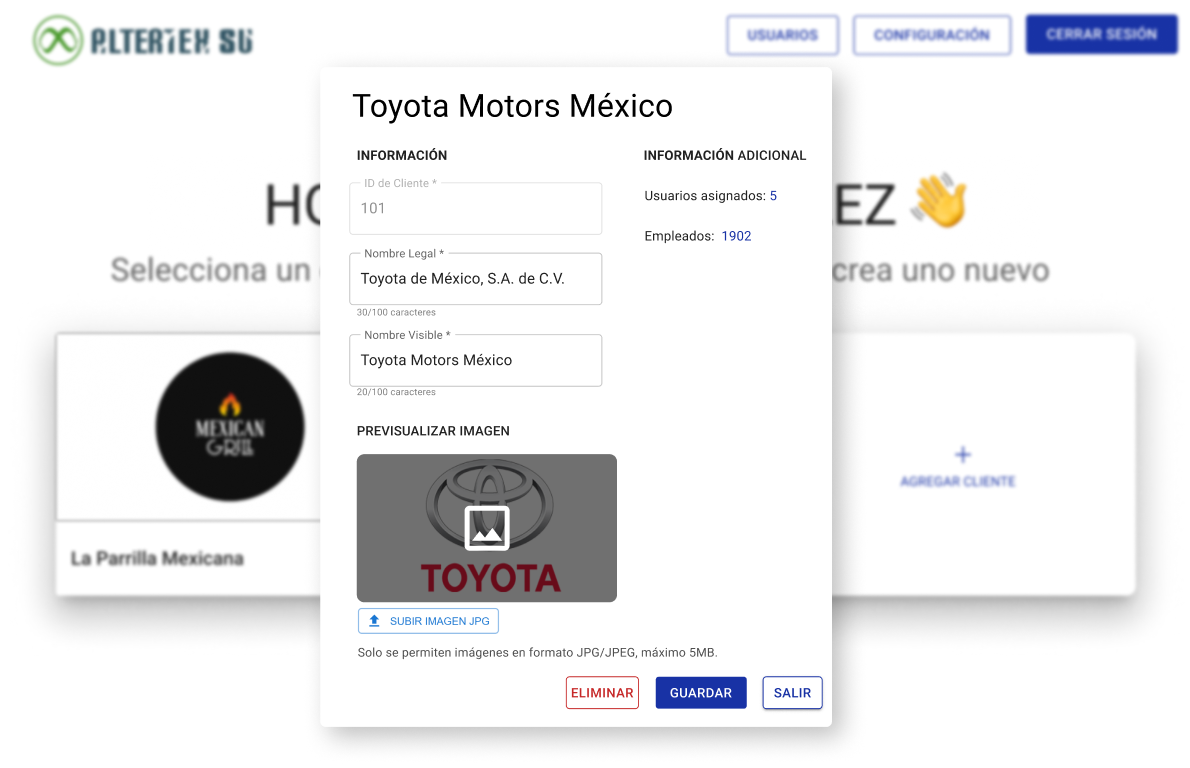The image size is (1190, 768).
Task: Select the Mexican Grill client logo
Action: [230, 426]
